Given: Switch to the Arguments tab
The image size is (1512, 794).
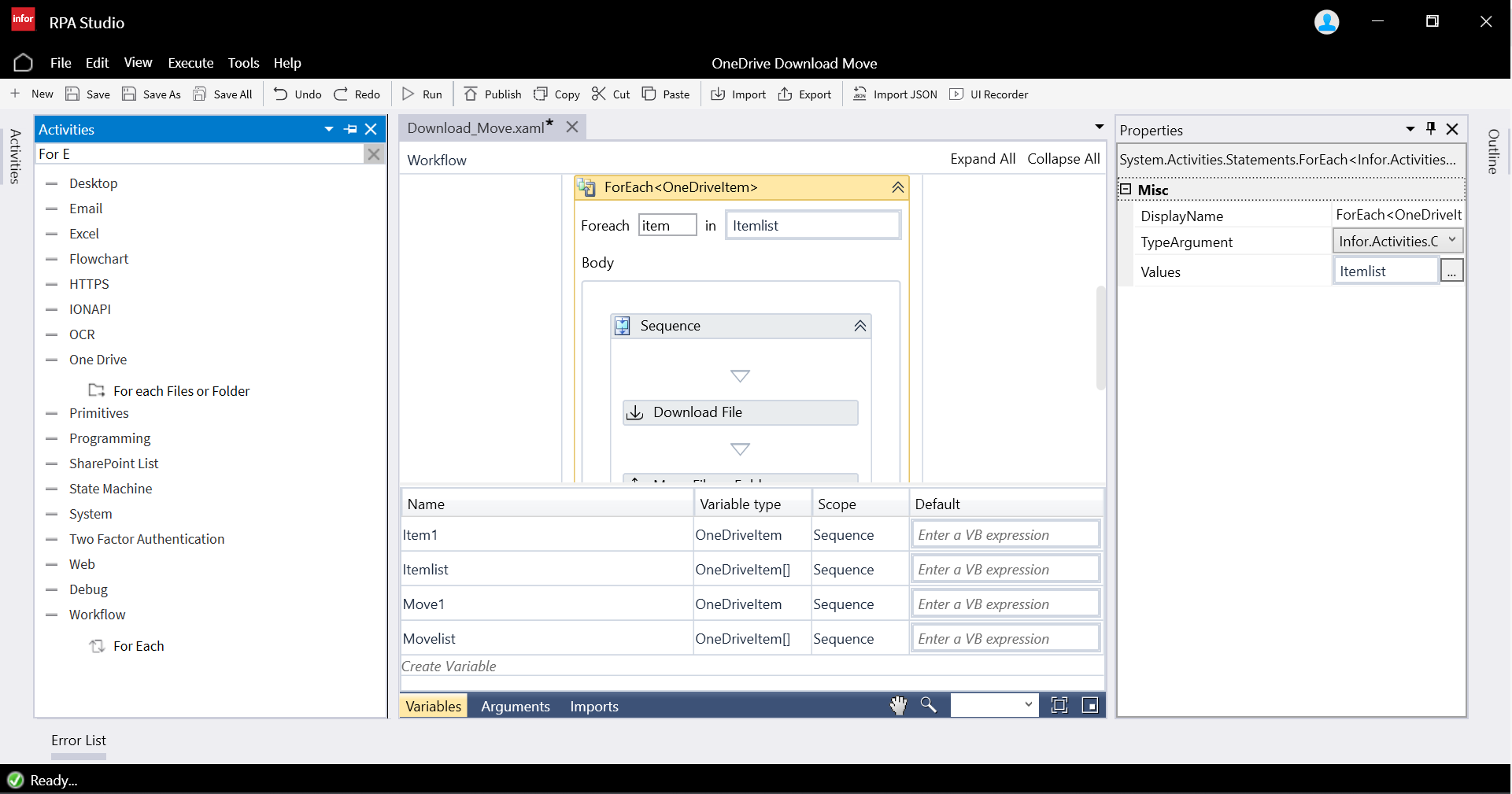Looking at the screenshot, I should [x=515, y=707].
